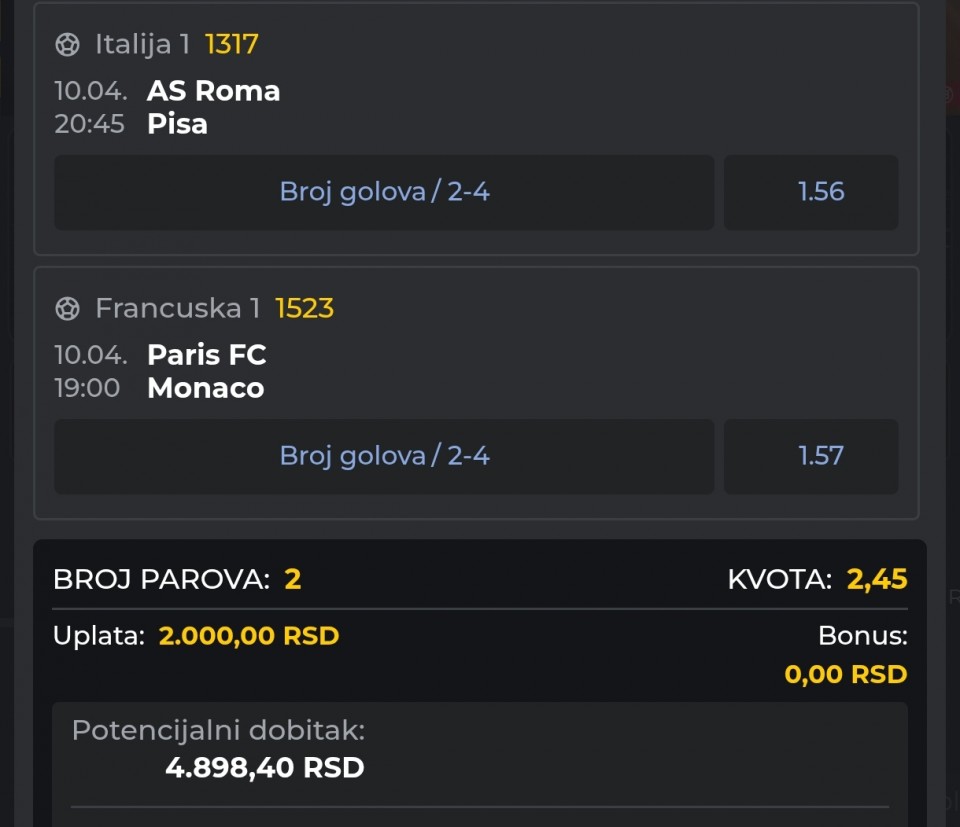Viewport: 960px width, 827px height.
Task: Click the soccer ball icon beside Italija 1
Action: pyautogui.click(x=67, y=45)
